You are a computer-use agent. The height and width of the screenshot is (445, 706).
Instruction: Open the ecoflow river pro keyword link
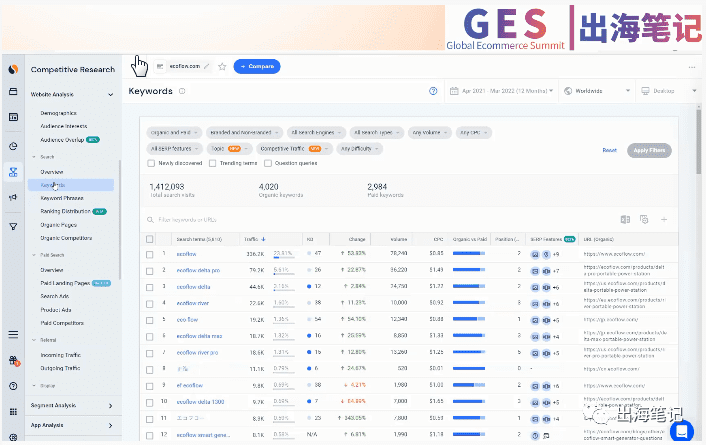[x=197, y=353]
